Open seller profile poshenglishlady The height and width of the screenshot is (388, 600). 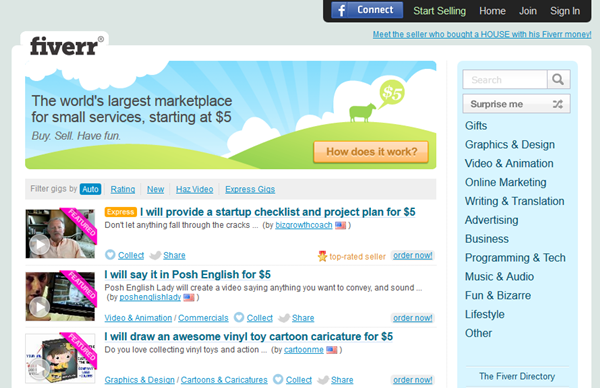click(x=150, y=297)
